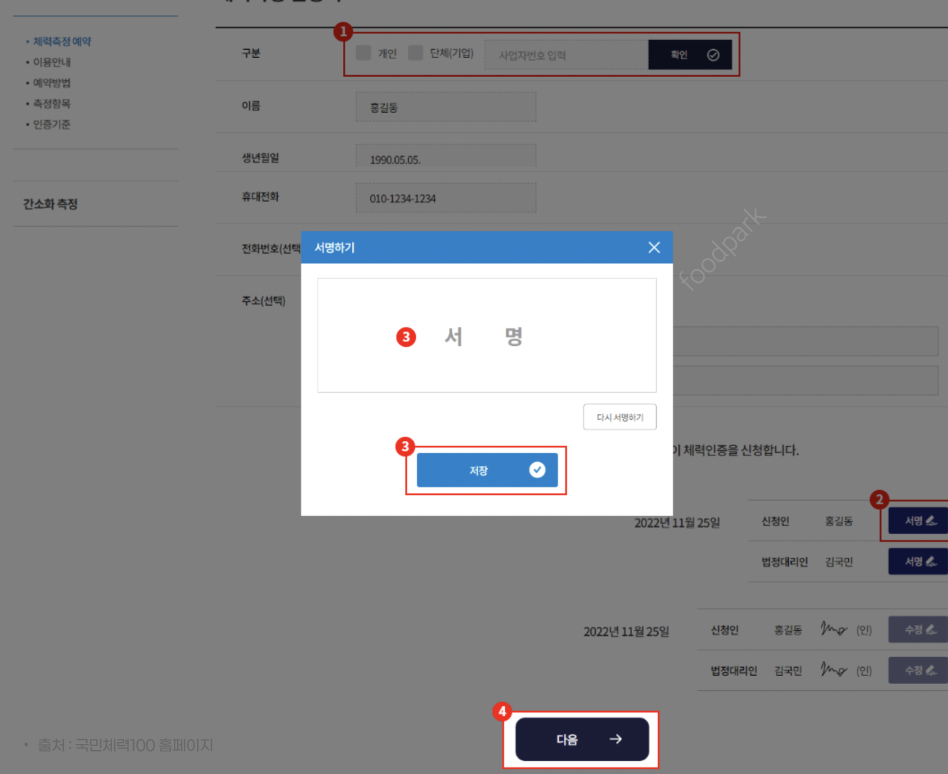Open 예약방법 sidebar menu
Viewport: 948px width, 774px height.
52,82
